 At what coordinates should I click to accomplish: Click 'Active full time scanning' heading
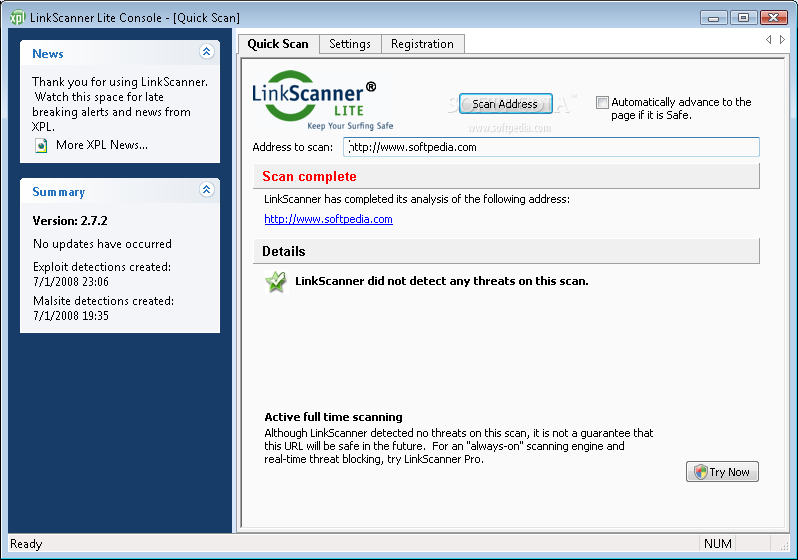tap(333, 417)
